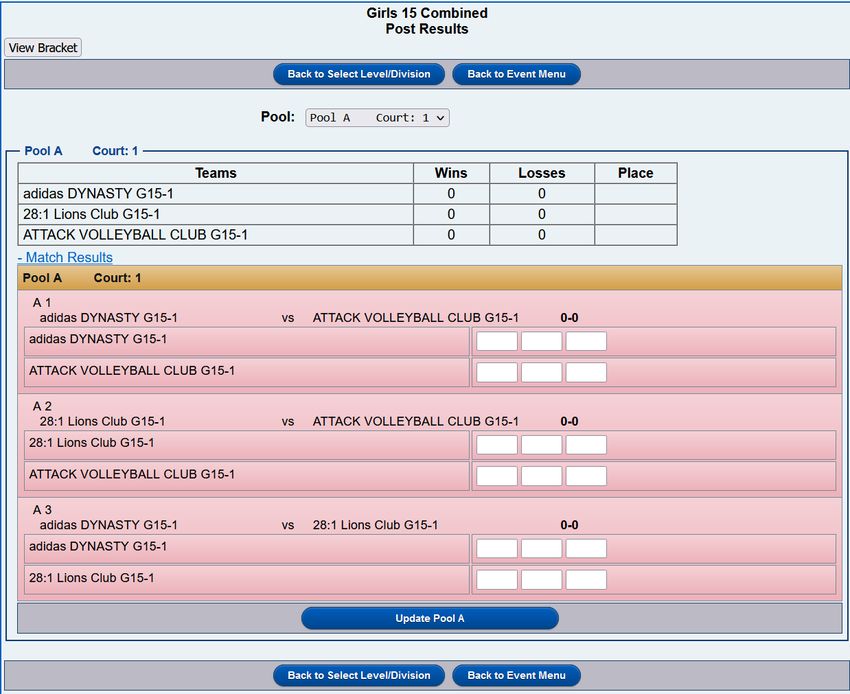The image size is (850, 694).
Task: Open top Back to Event Menu button
Action: point(516,74)
